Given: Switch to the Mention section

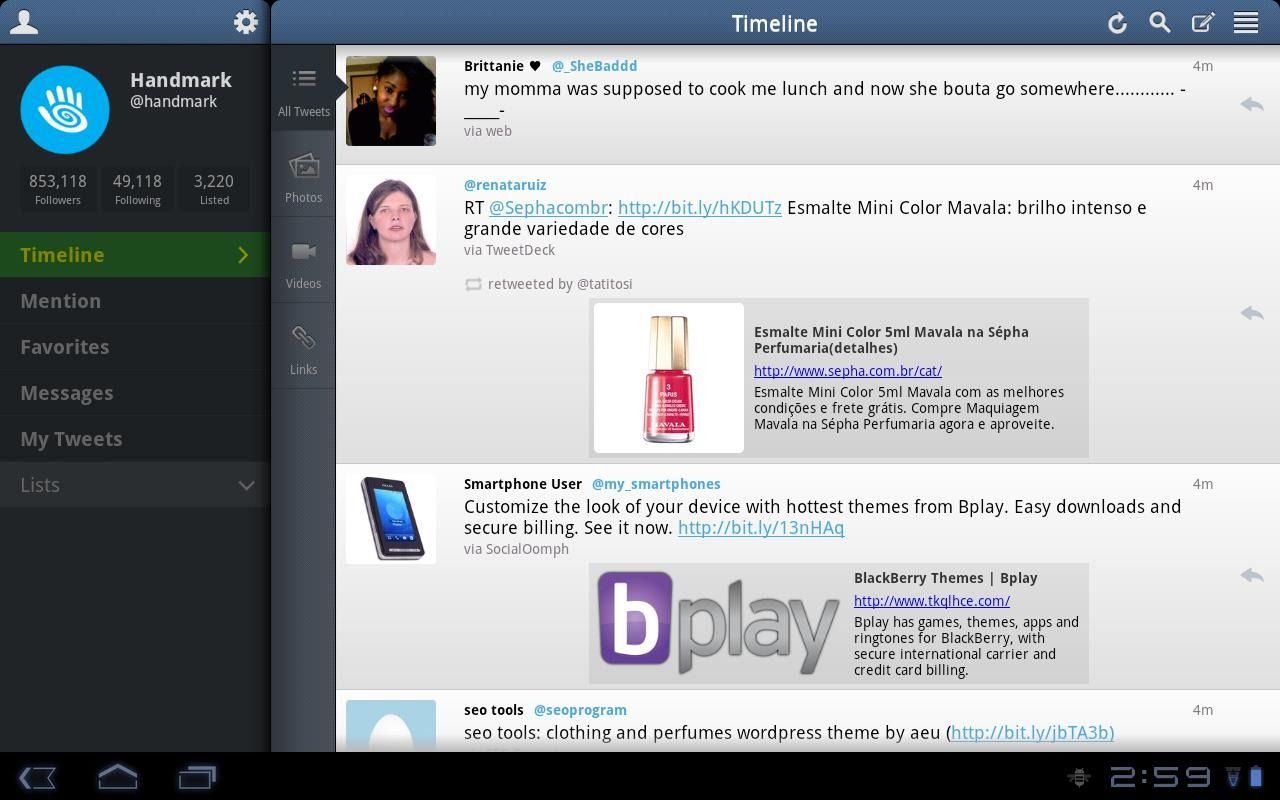Looking at the screenshot, I should click(60, 300).
